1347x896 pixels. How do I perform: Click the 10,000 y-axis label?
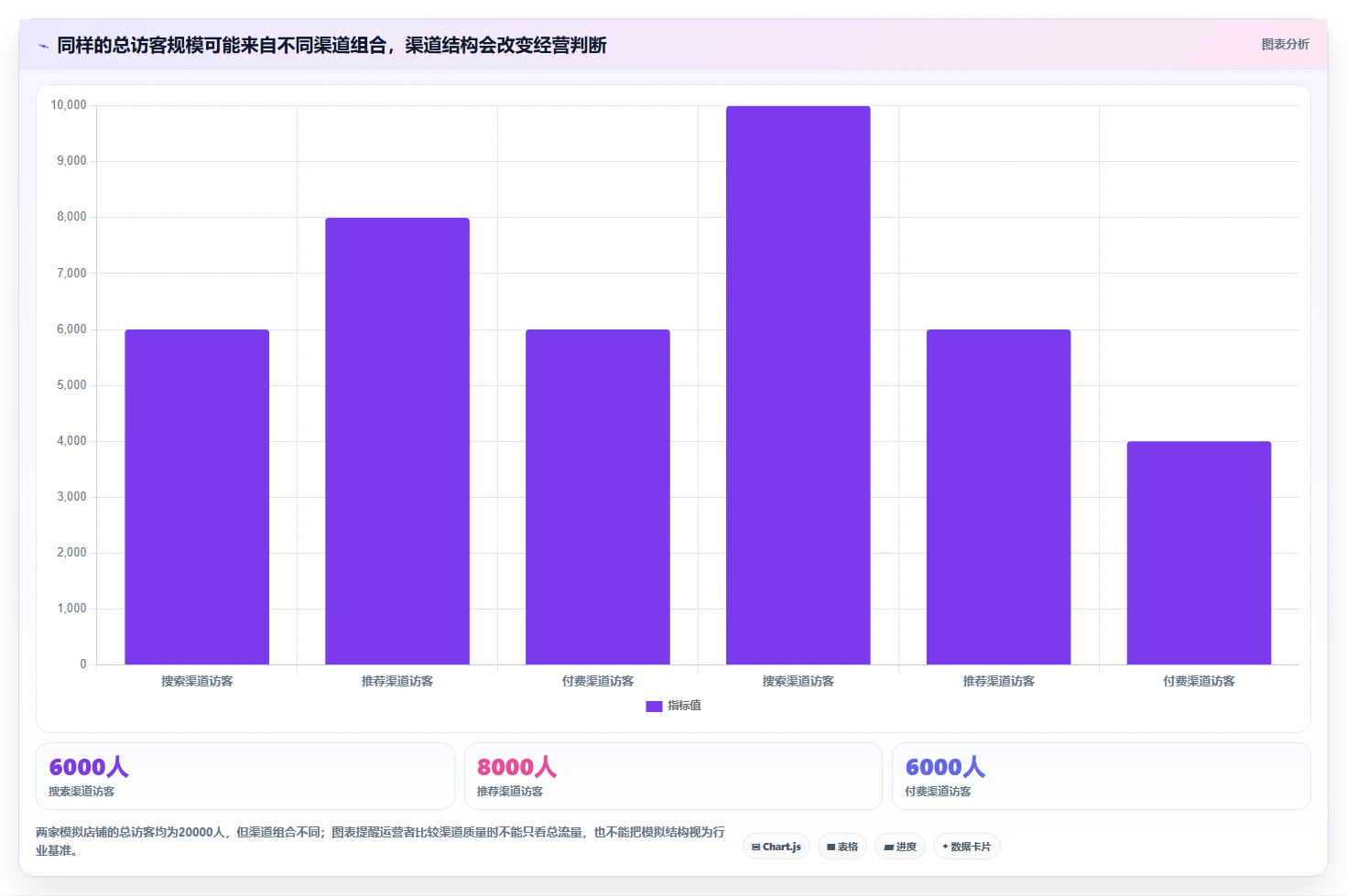click(x=69, y=105)
